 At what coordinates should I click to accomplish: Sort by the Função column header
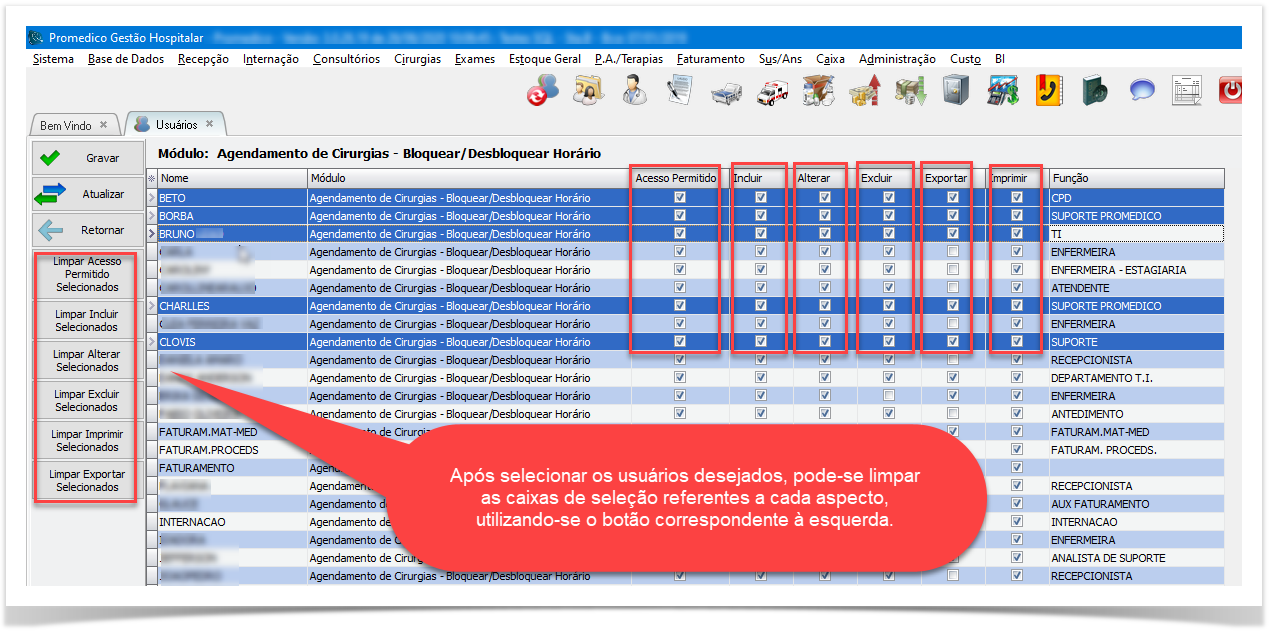(1135, 178)
